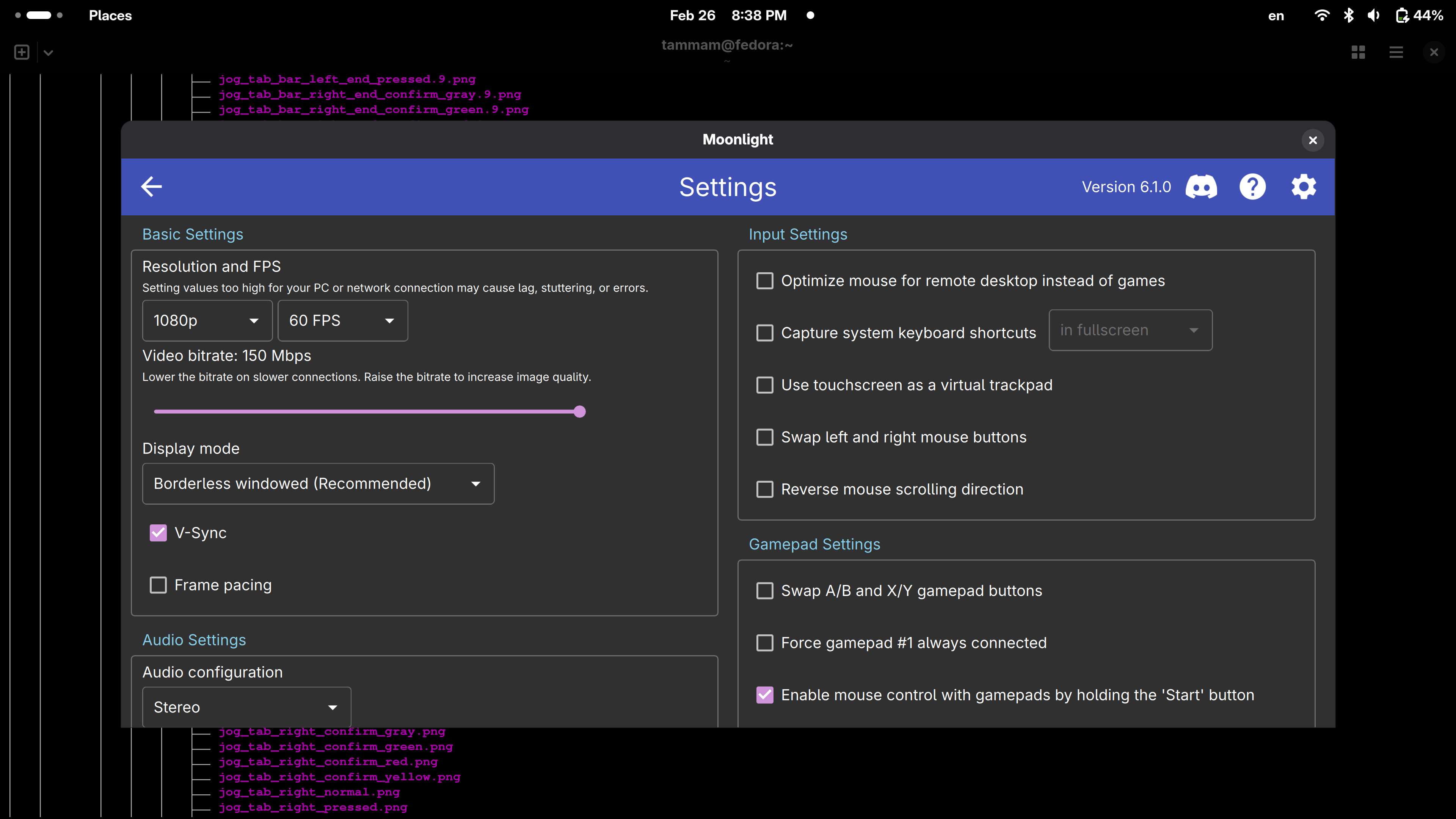Click jog_tab_bar_left_end_pressed.9.png in terminal
Screen dimensions: 1456x819
coord(347,79)
